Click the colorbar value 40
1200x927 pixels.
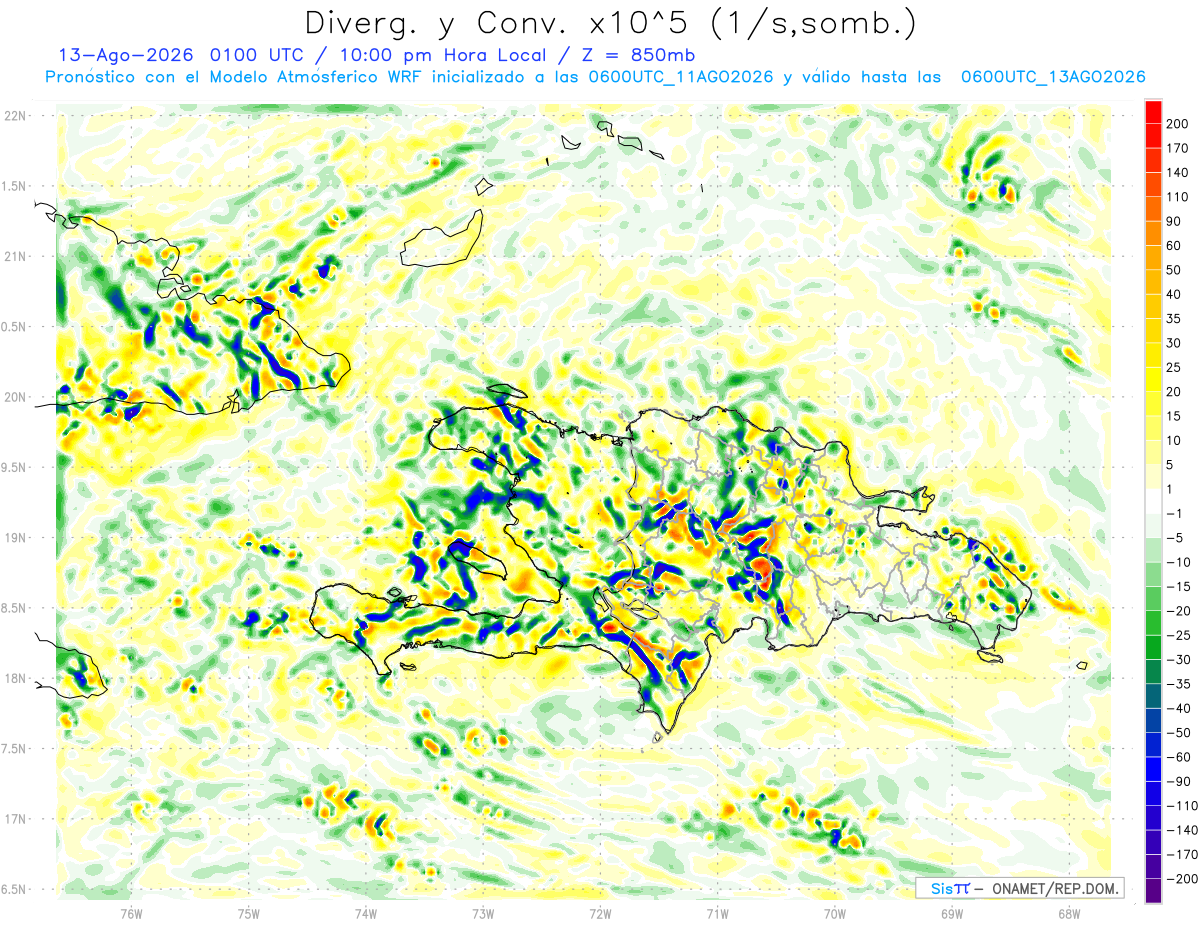pyautogui.click(x=1175, y=294)
